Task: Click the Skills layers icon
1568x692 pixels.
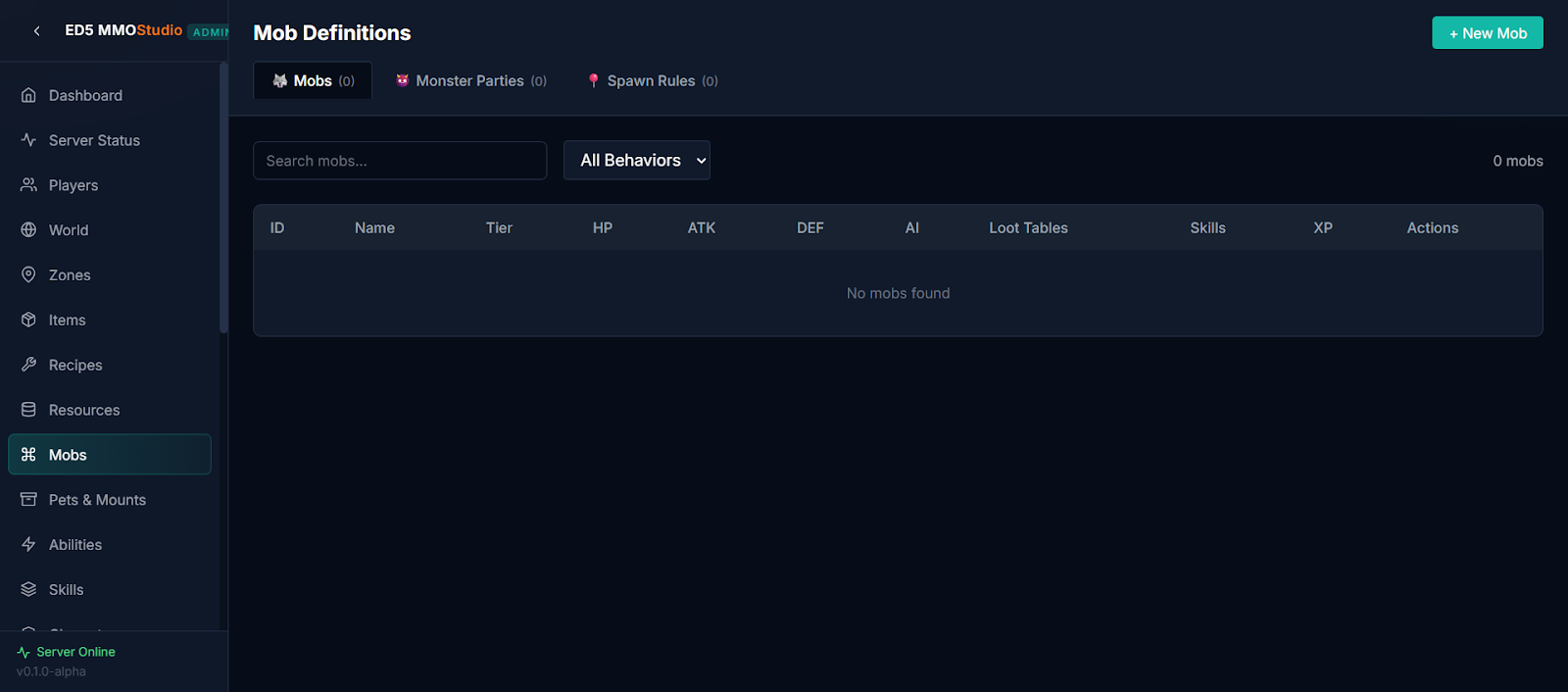Action: (28, 590)
